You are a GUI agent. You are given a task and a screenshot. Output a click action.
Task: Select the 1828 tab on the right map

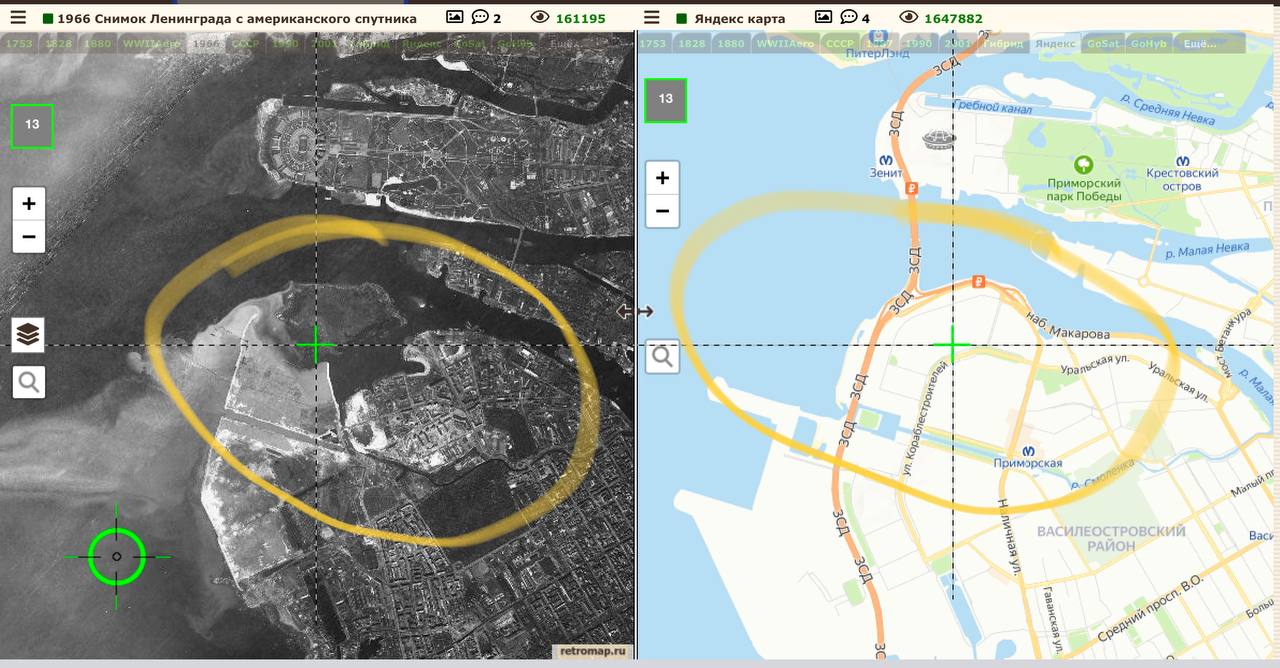[691, 44]
